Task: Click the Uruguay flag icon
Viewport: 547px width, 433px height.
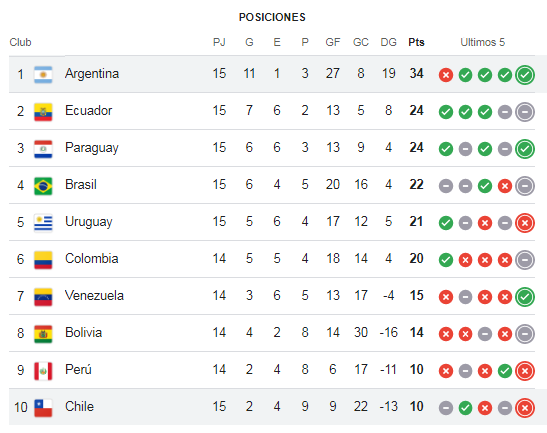Action: click(43, 223)
